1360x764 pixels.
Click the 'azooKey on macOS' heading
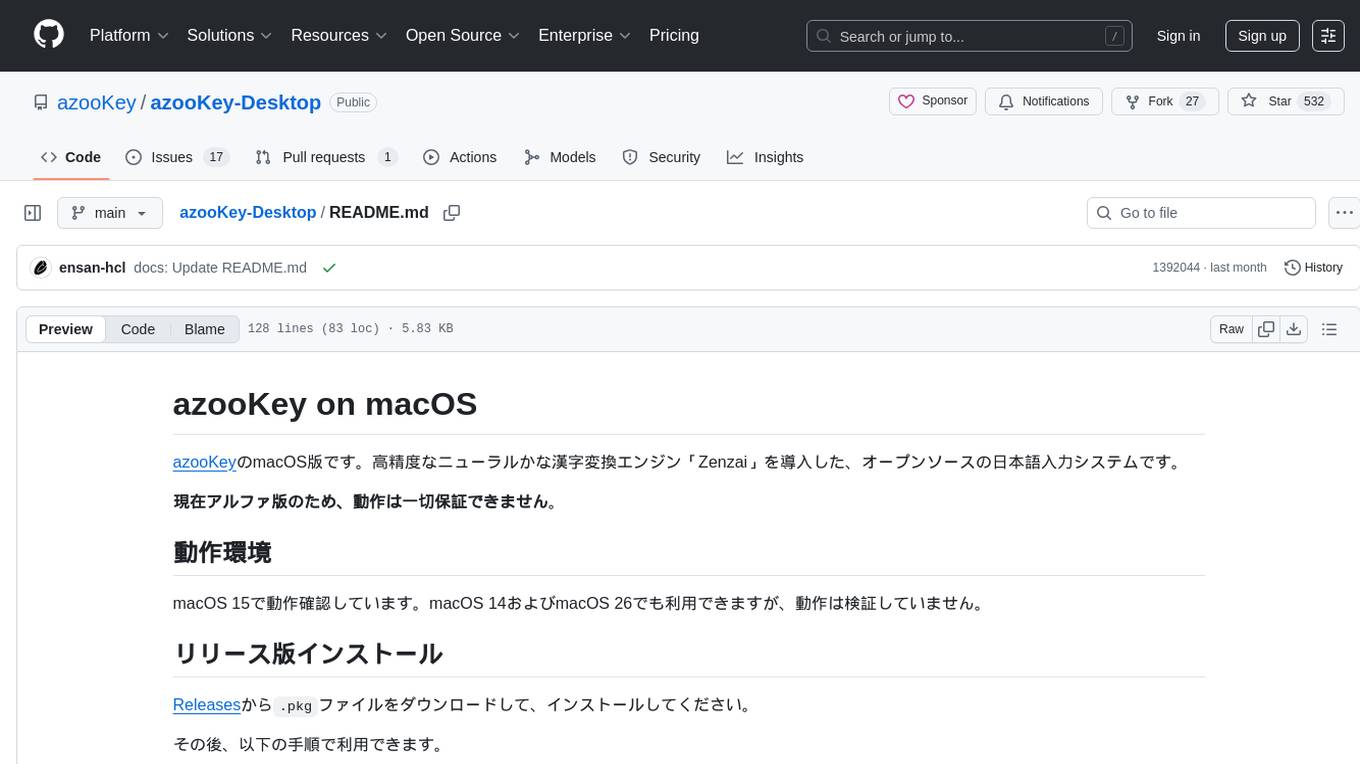coord(325,404)
